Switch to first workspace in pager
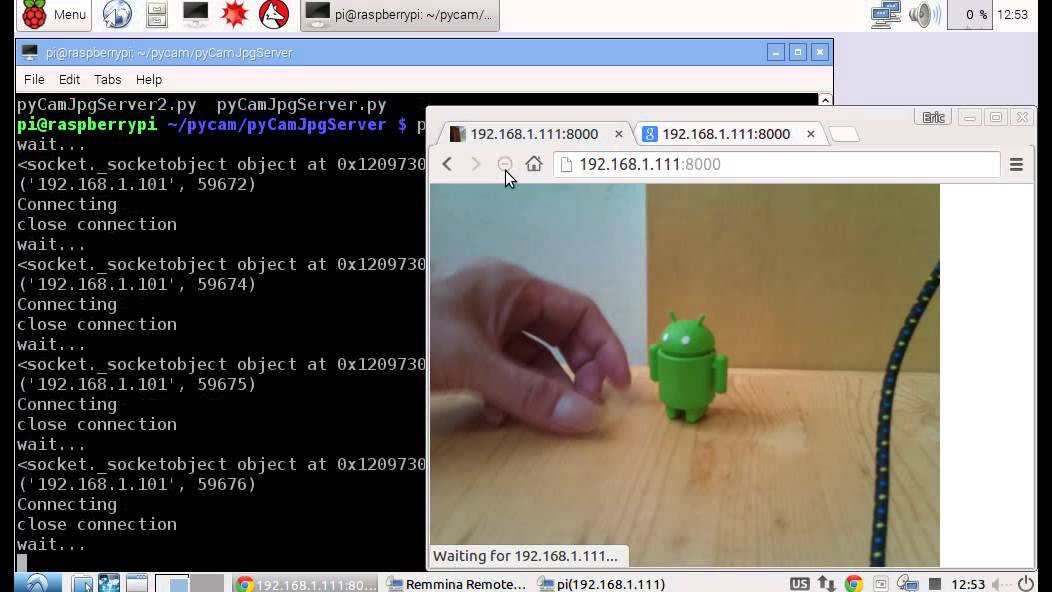 point(172,583)
